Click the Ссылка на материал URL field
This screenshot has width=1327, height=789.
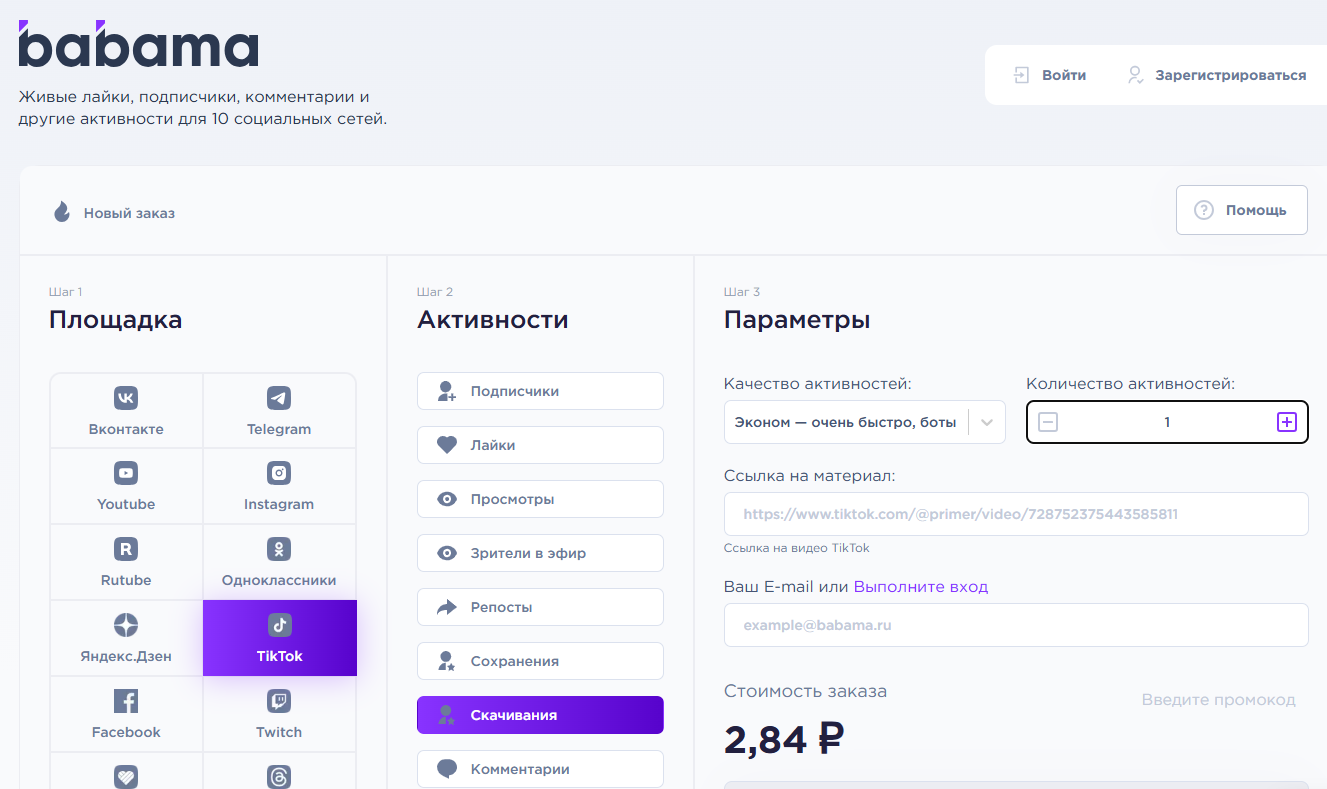point(1016,514)
